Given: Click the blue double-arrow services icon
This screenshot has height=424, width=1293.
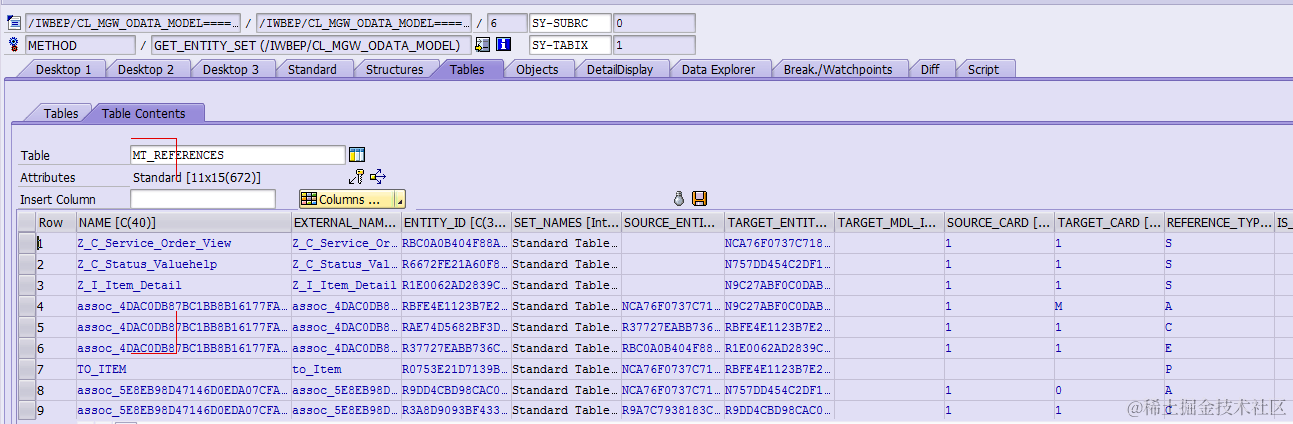Looking at the screenshot, I should tap(378, 177).
